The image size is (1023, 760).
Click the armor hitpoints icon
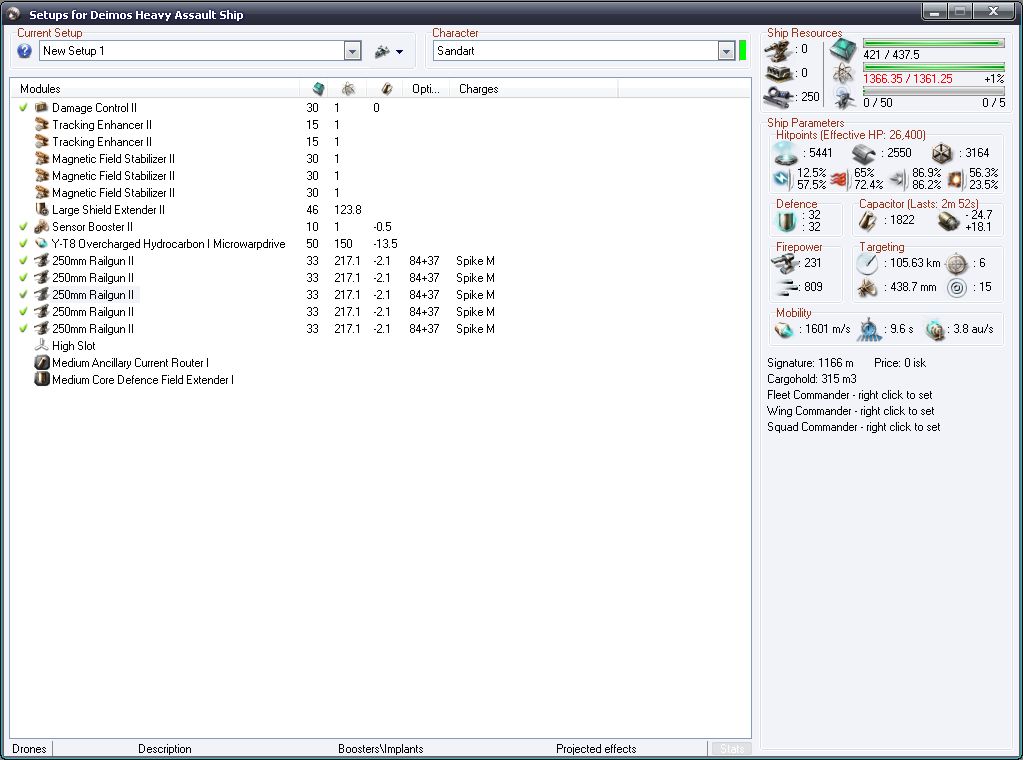pos(864,153)
